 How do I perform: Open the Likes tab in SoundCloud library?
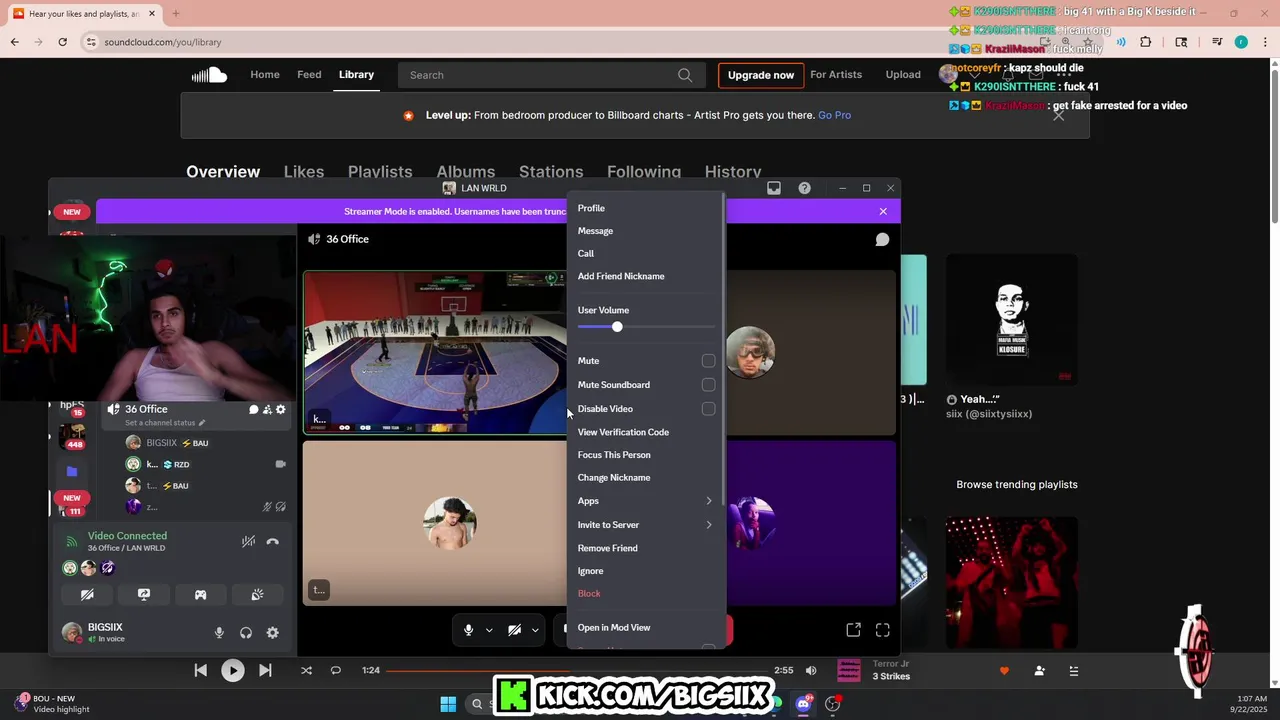click(304, 172)
